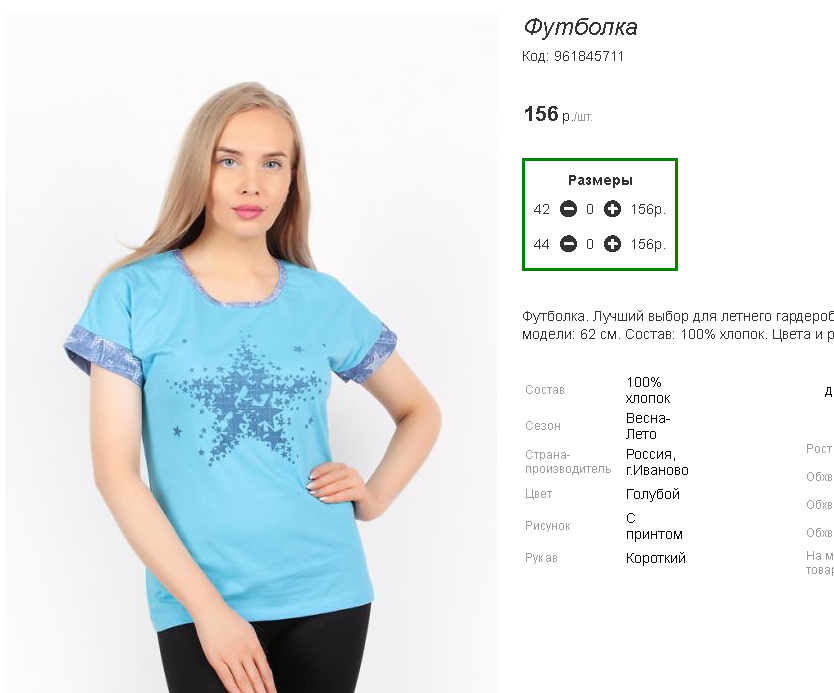Screen dimensions: 834x693
Task: Click the size 44 quantity value
Action: (x=590, y=245)
